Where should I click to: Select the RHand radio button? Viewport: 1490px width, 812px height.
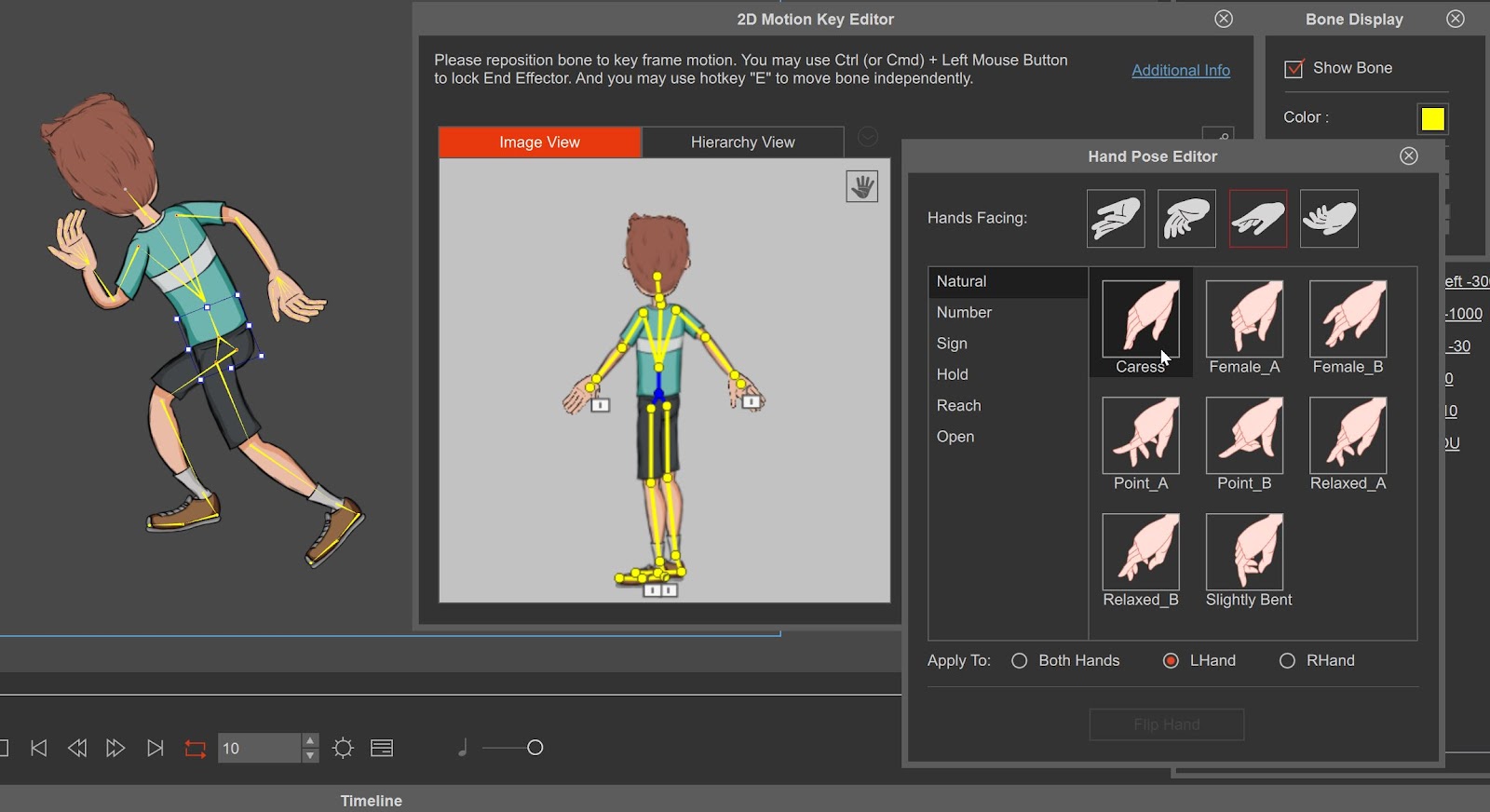pyautogui.click(x=1287, y=660)
